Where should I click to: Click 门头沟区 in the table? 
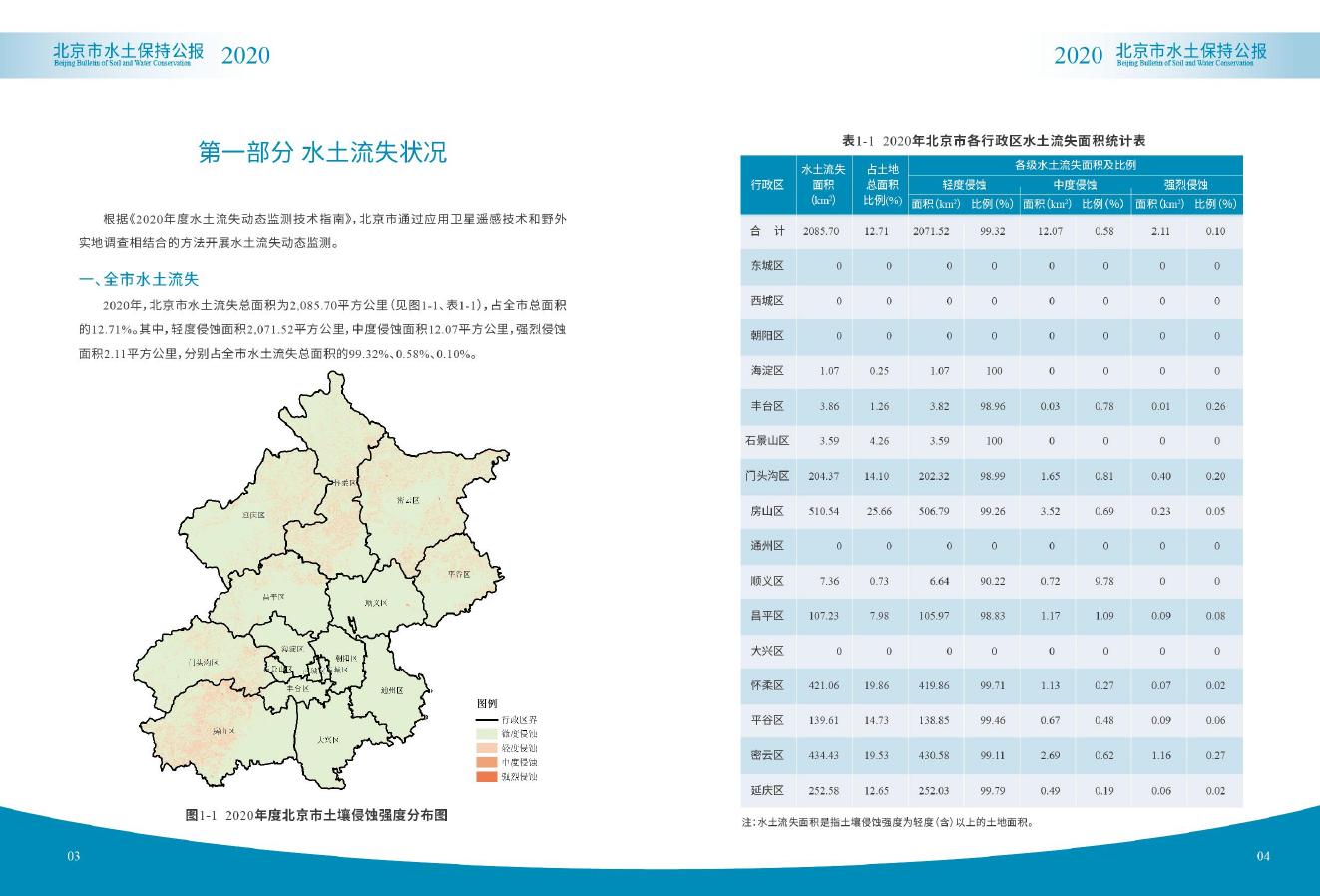tap(767, 476)
